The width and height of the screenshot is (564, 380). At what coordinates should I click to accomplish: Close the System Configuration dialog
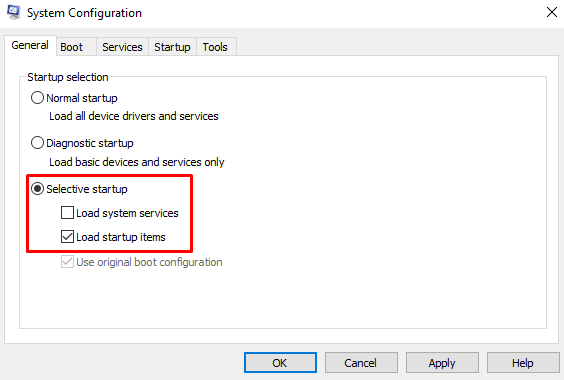tap(551, 12)
